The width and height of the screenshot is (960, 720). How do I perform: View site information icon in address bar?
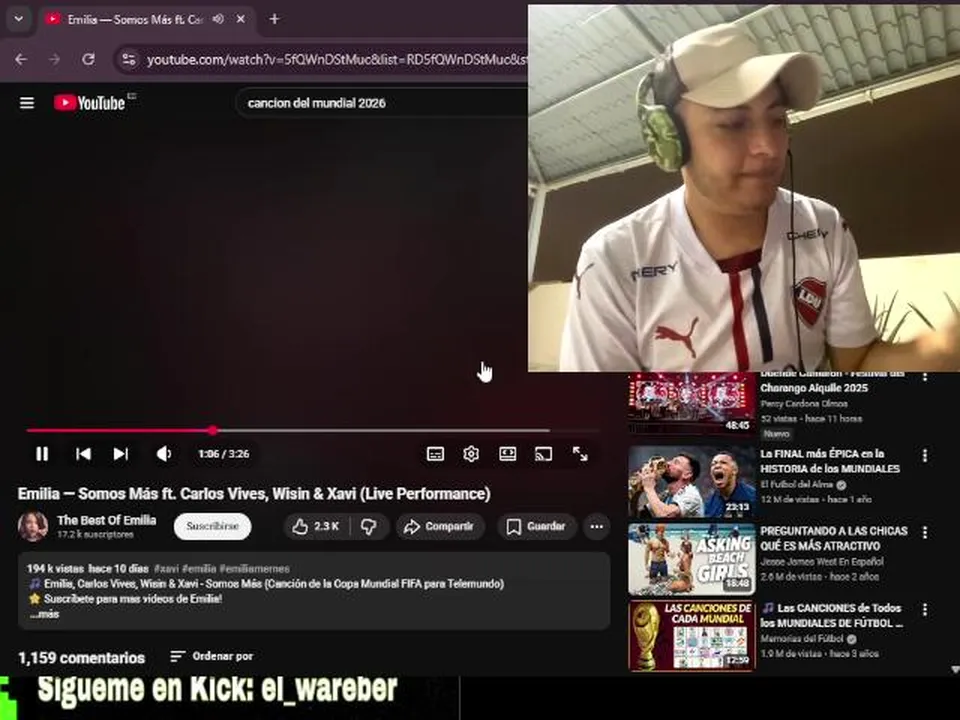[129, 59]
